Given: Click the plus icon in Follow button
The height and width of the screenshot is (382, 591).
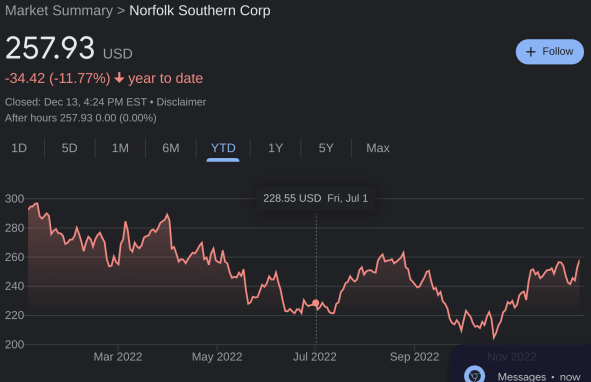Looking at the screenshot, I should coord(530,52).
